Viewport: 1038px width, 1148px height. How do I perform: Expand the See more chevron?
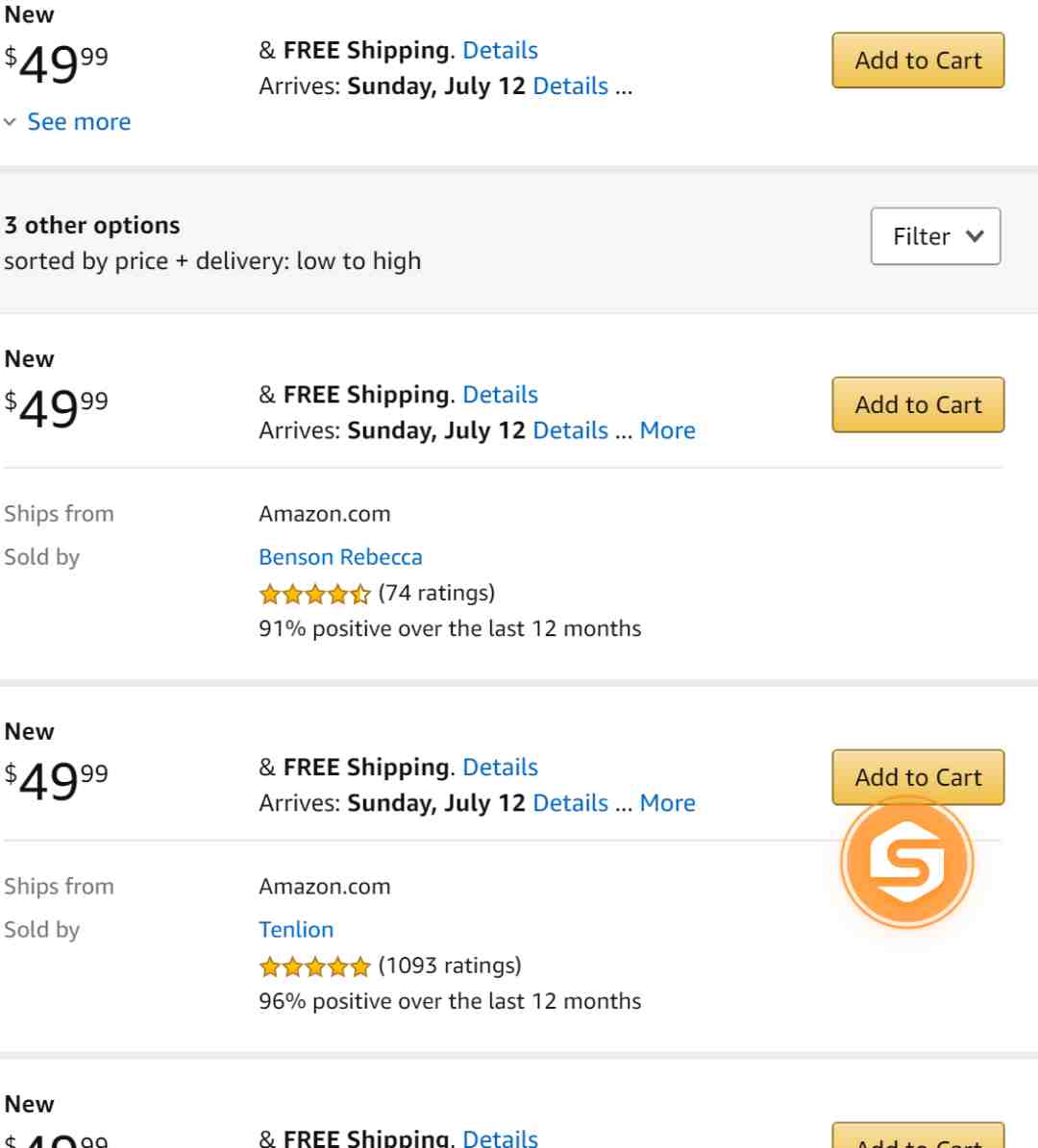pyautogui.click(x=11, y=122)
